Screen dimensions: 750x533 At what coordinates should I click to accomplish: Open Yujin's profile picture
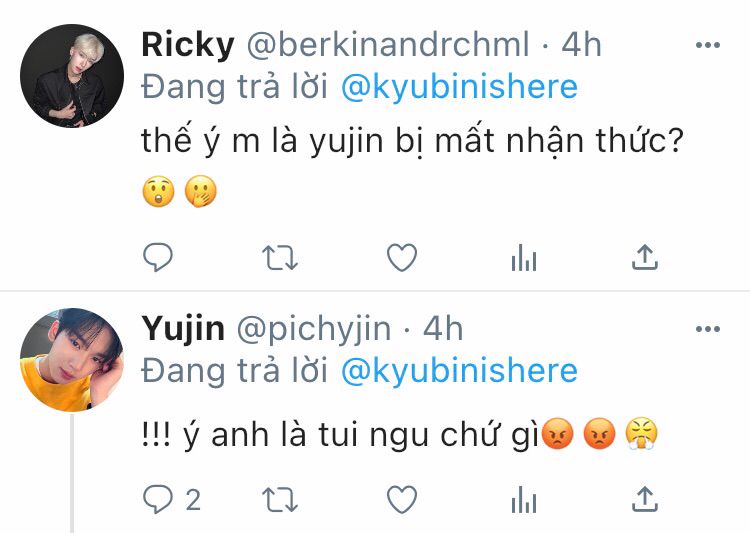tap(72, 360)
